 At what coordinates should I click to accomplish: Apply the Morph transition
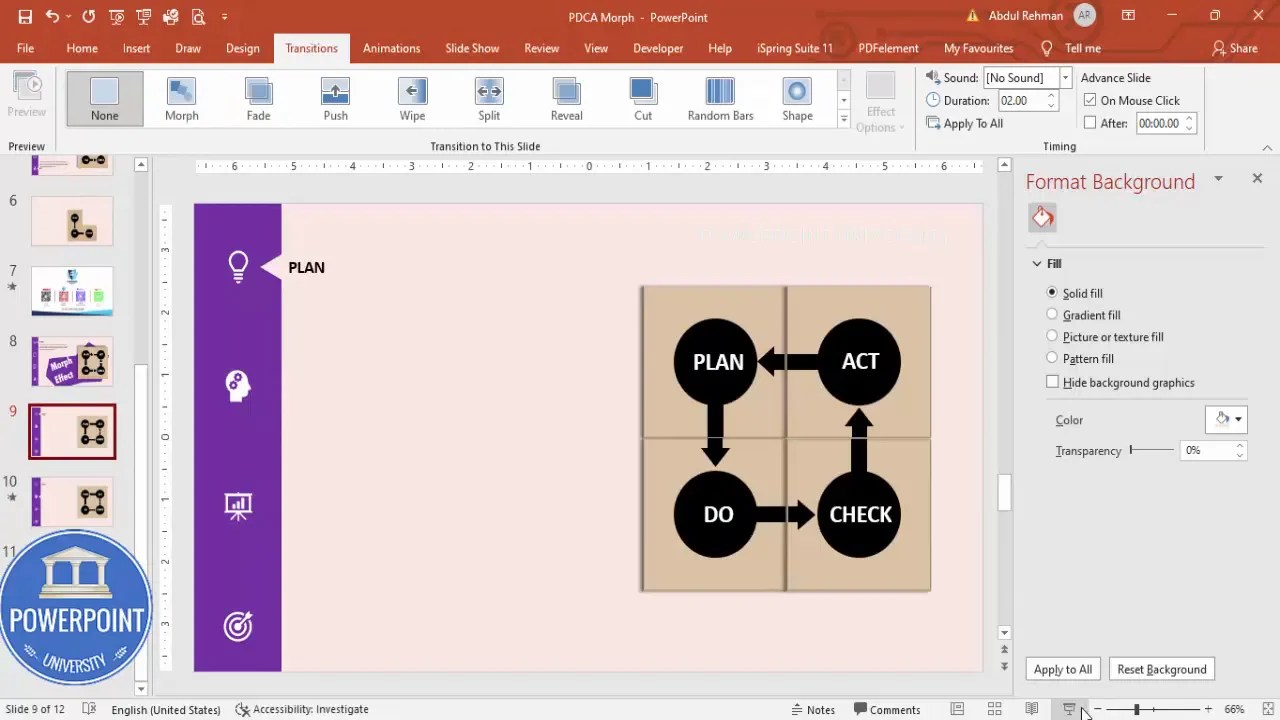coord(182,99)
